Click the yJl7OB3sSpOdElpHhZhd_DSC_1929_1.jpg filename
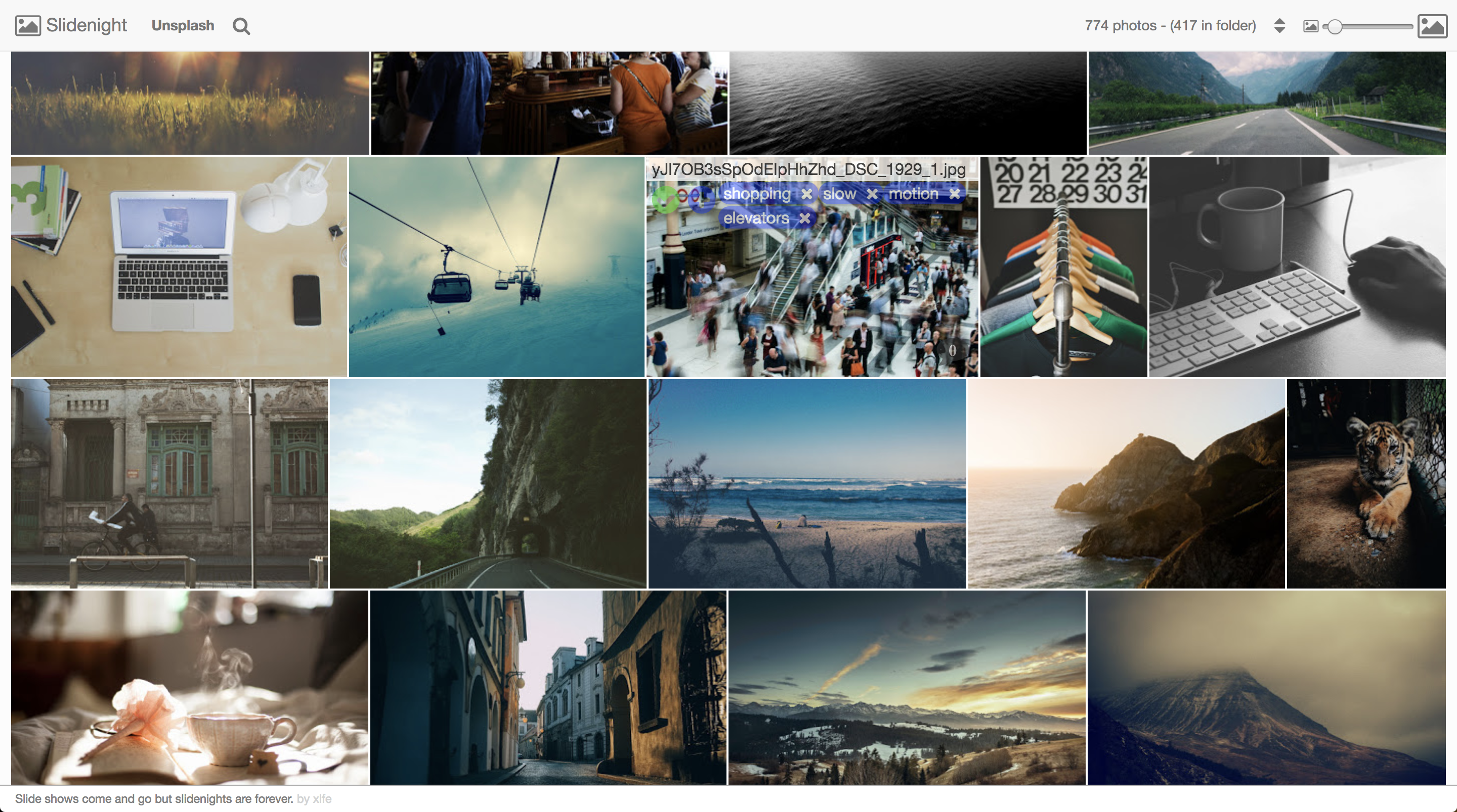This screenshot has width=1457, height=812. (x=808, y=169)
